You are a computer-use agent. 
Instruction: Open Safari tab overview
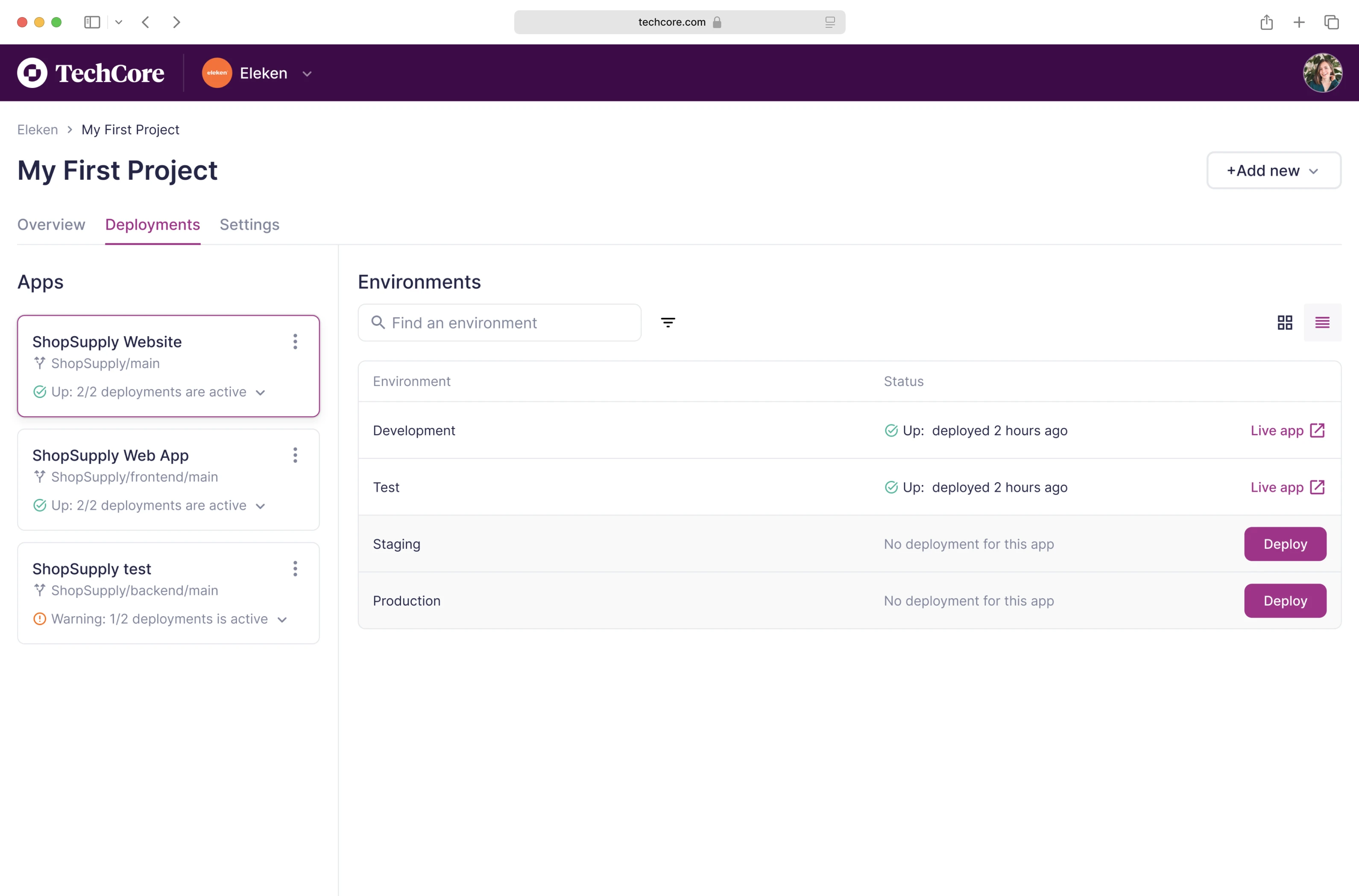coord(1332,22)
